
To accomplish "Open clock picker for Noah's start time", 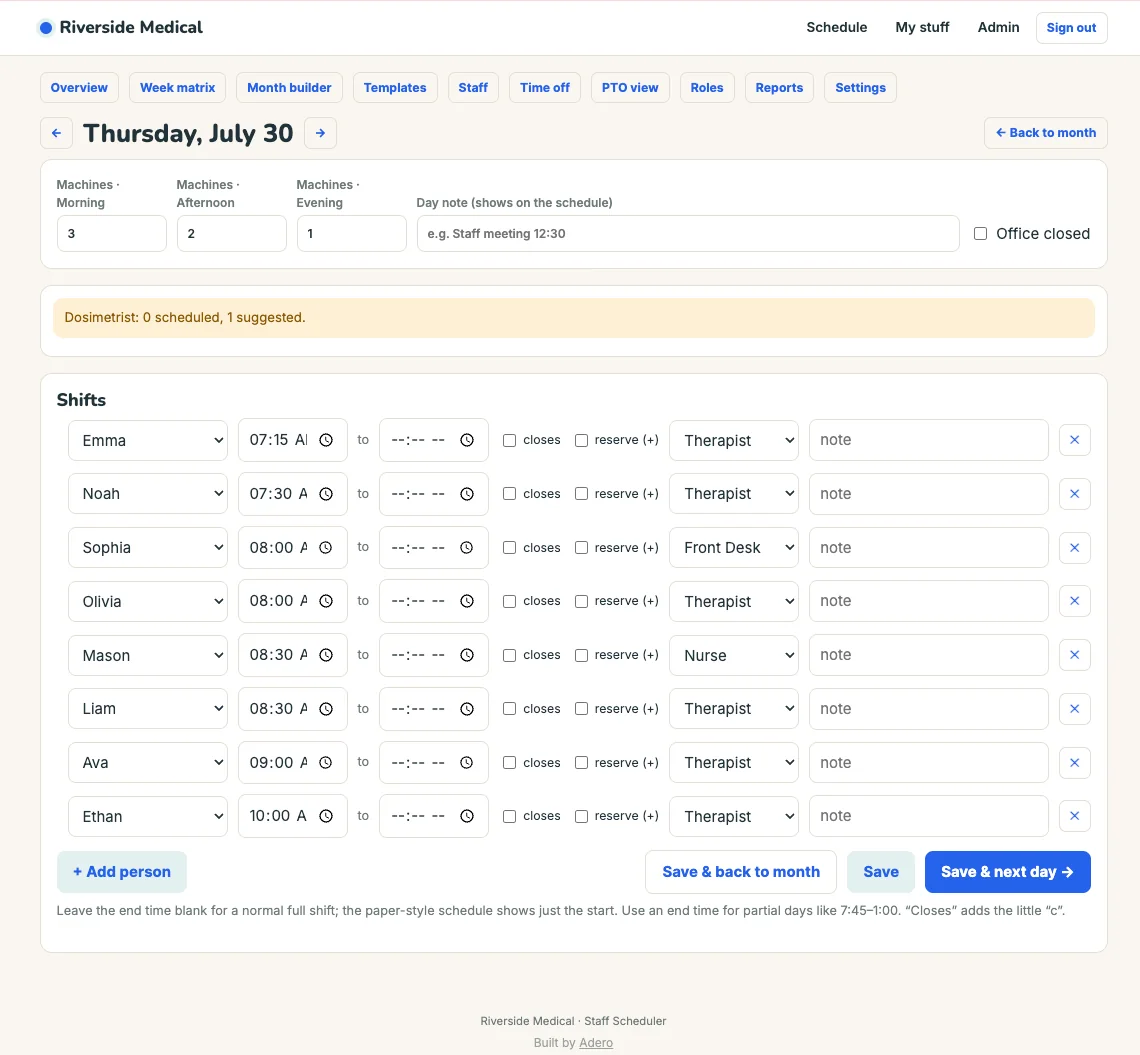I will click(326, 494).
